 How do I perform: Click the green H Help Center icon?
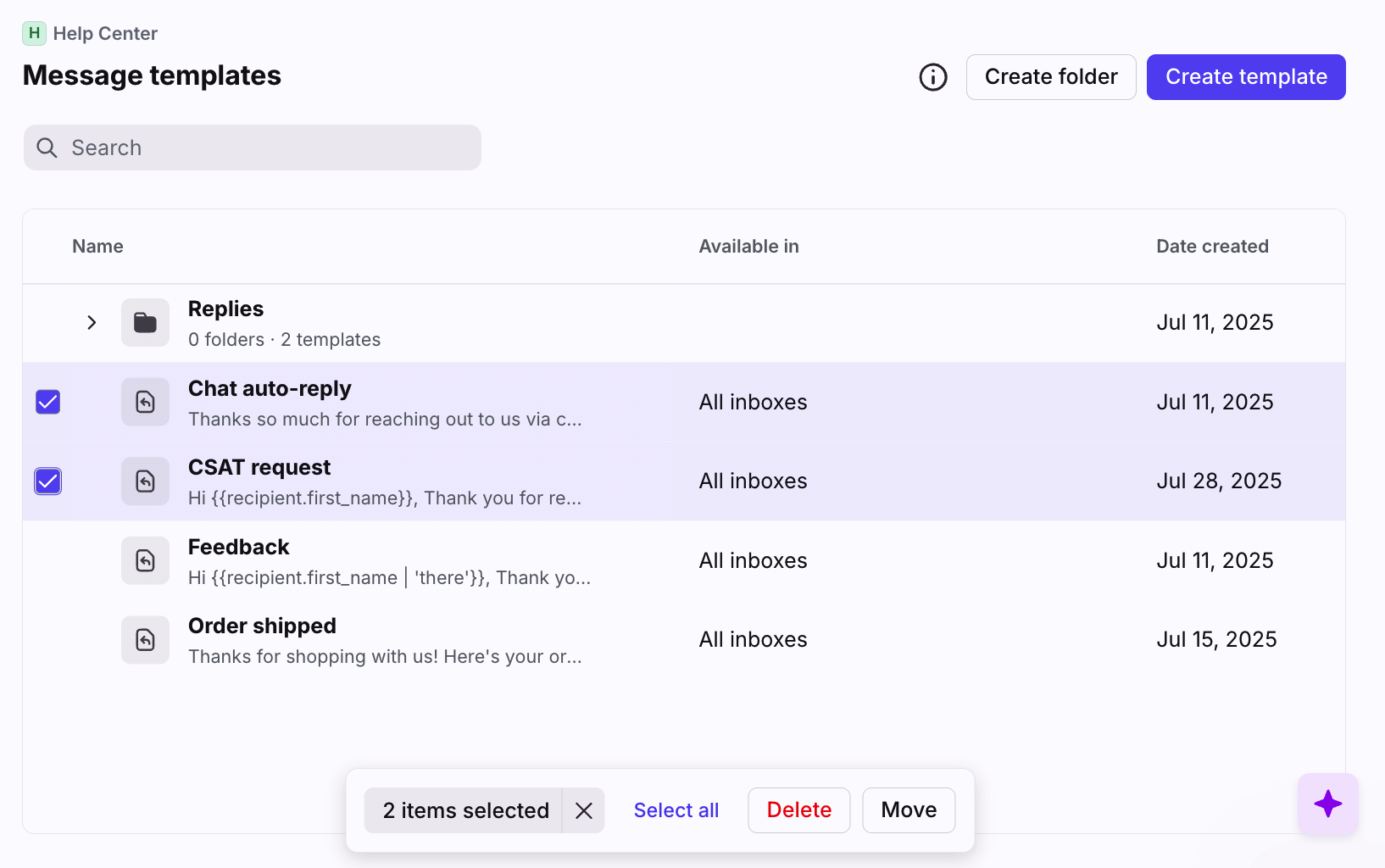pos(34,34)
